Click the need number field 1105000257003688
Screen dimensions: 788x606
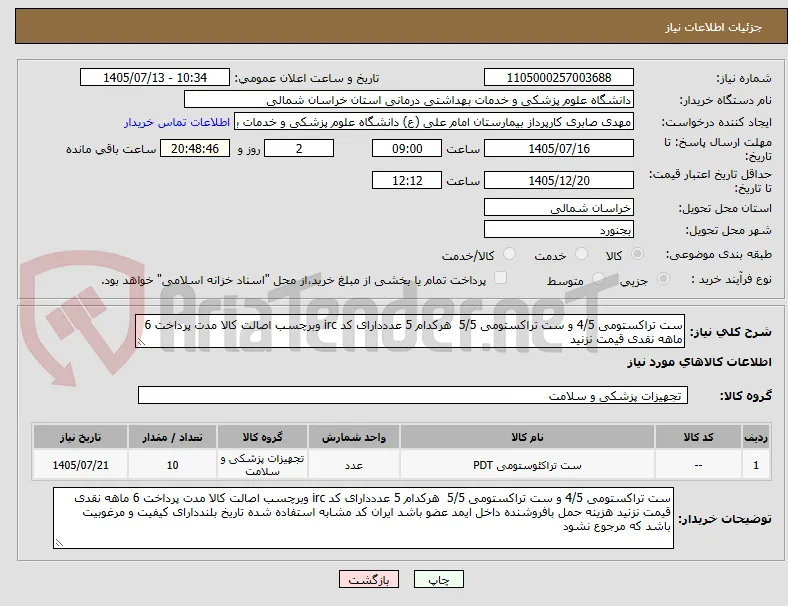point(558,78)
